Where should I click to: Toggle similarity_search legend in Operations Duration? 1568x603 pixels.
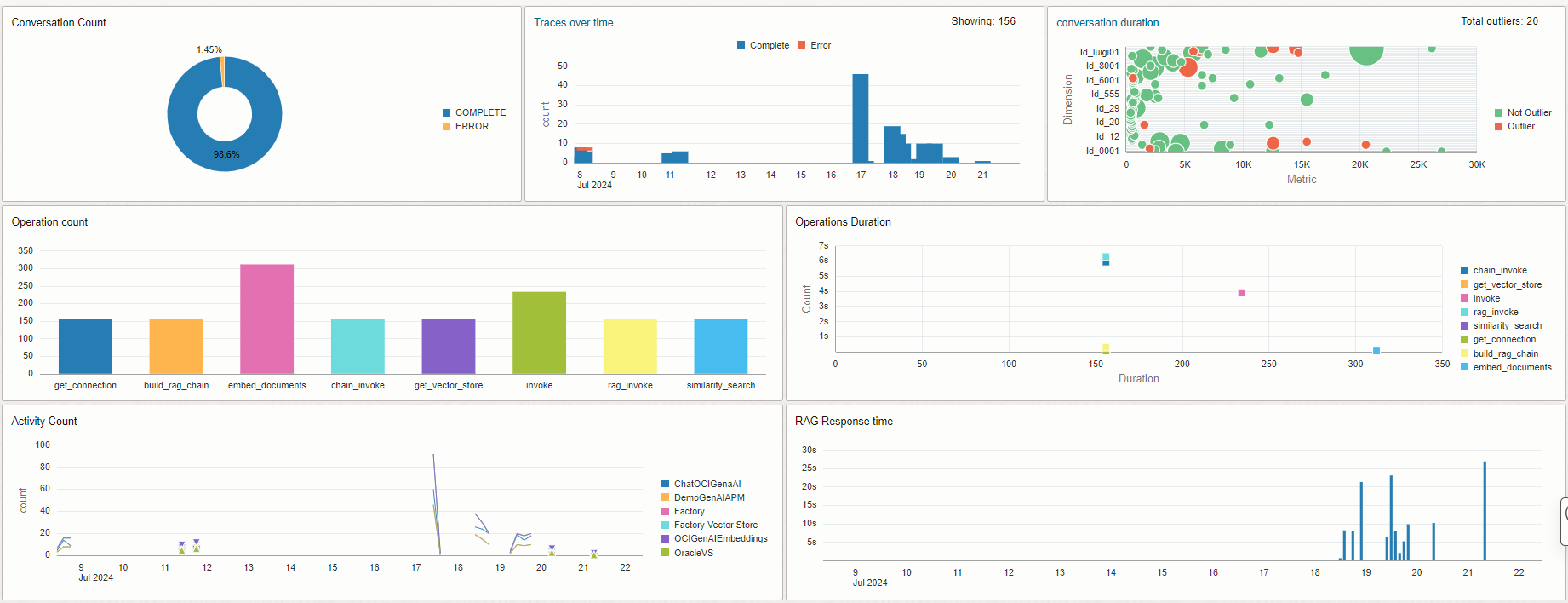(1501, 325)
